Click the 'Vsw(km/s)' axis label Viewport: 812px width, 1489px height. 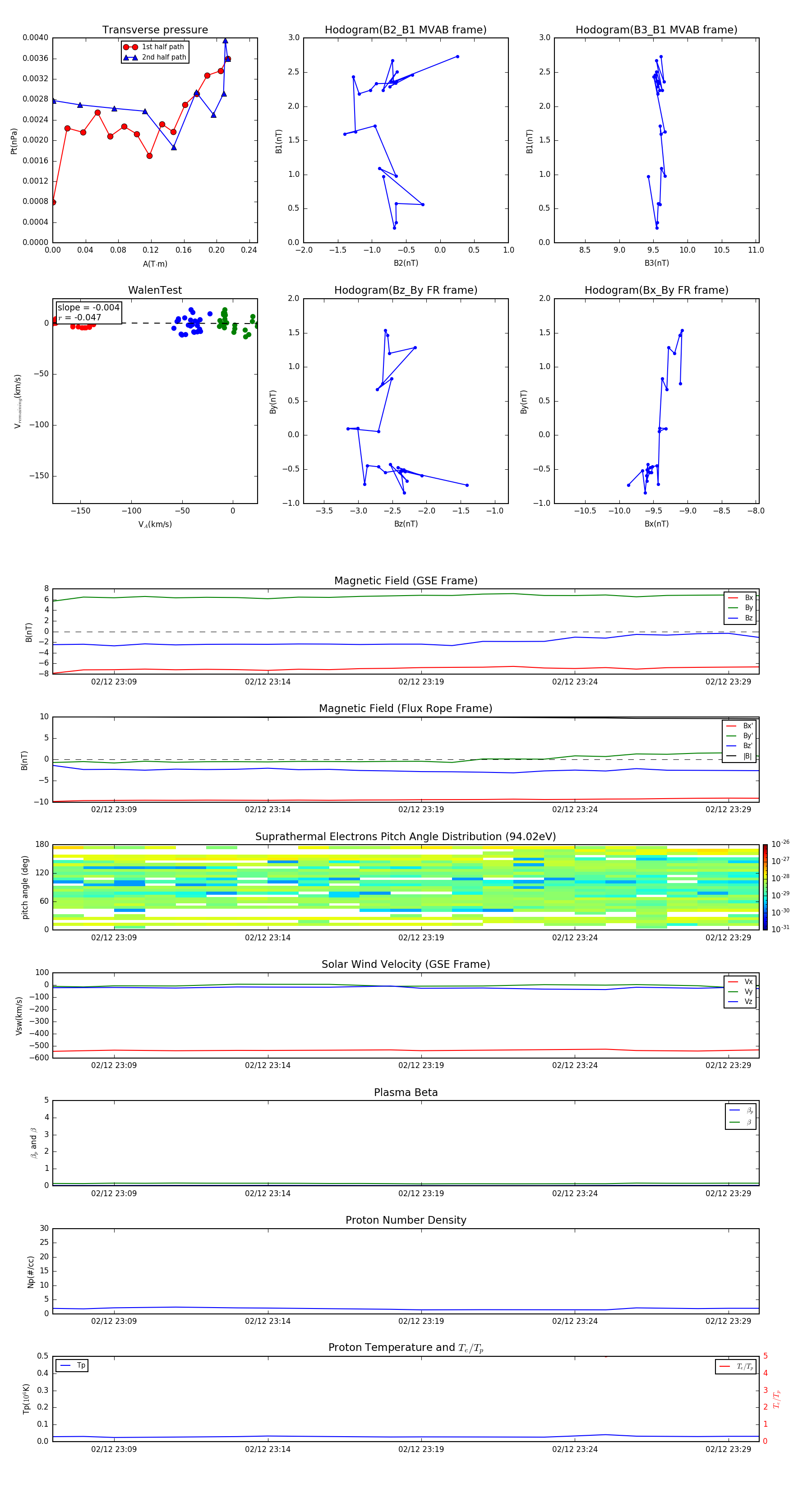tap(19, 1016)
